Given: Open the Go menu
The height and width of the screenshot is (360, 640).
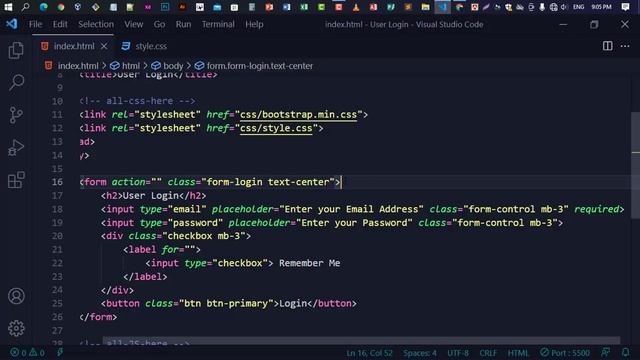Looking at the screenshot, I should click(x=159, y=24).
